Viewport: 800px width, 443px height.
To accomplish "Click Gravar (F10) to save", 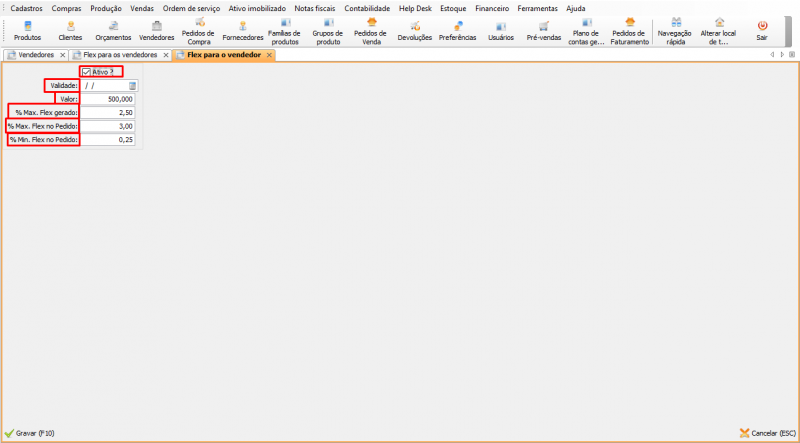I will click(x=30, y=433).
